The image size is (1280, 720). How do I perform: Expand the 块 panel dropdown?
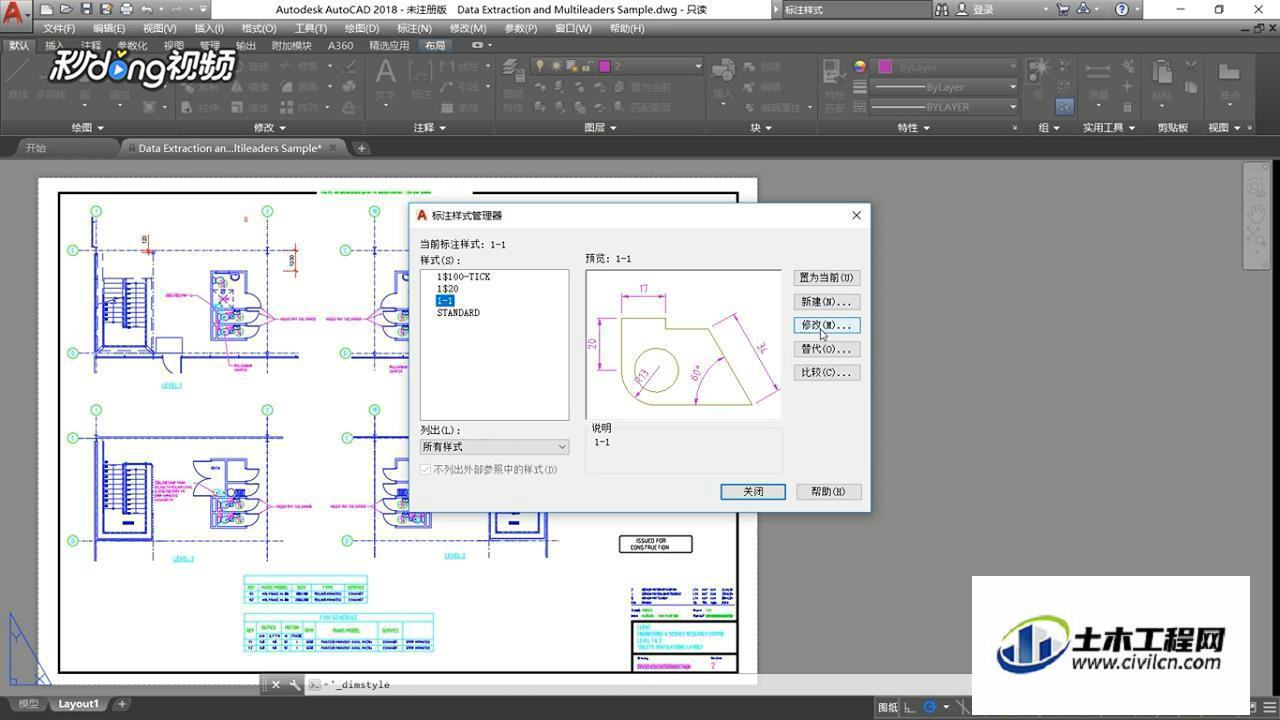click(760, 128)
